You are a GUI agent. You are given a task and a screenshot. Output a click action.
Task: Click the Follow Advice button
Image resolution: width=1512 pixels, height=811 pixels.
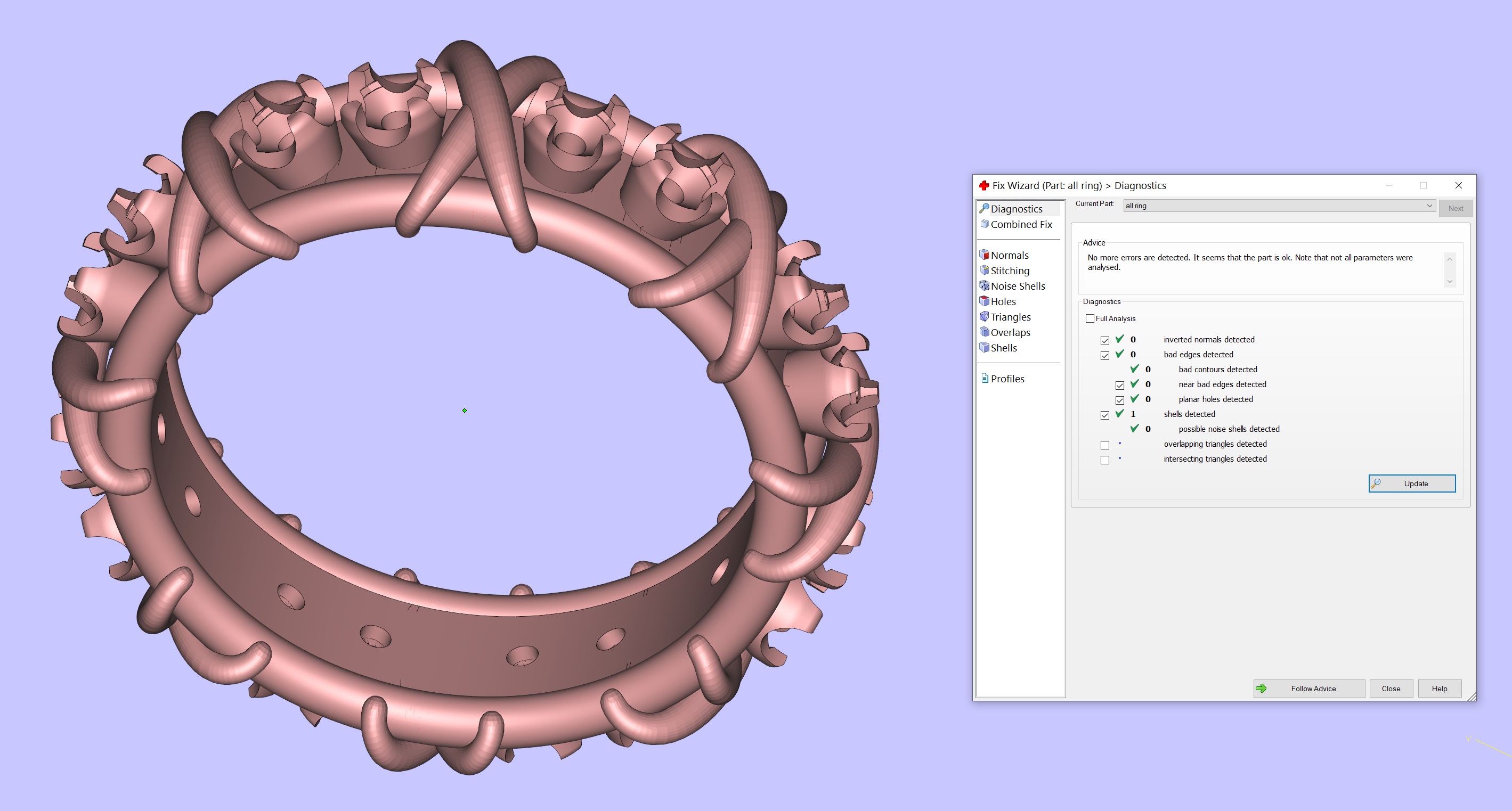pos(1309,689)
